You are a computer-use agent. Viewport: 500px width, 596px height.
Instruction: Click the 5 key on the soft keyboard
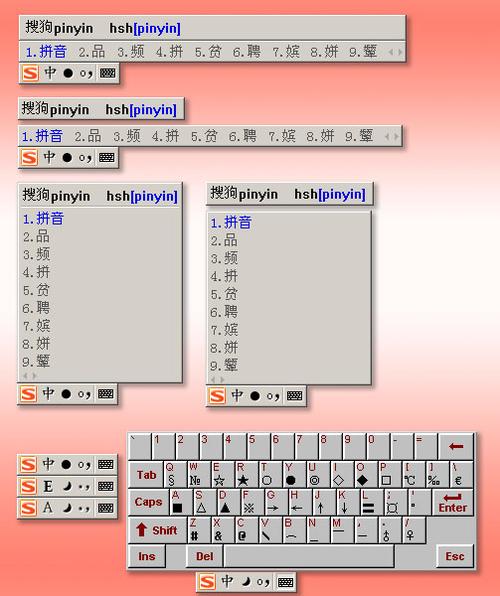[259, 446]
